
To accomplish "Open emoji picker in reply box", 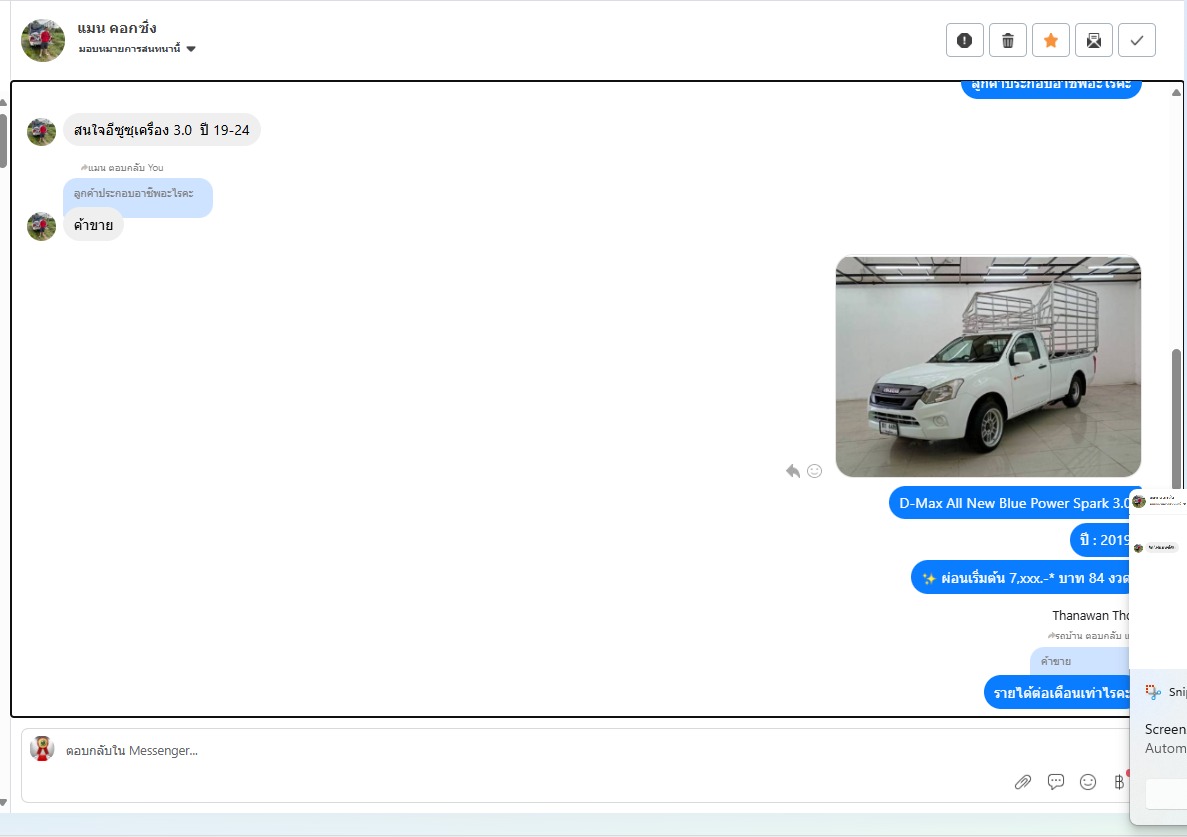I will point(1088,782).
